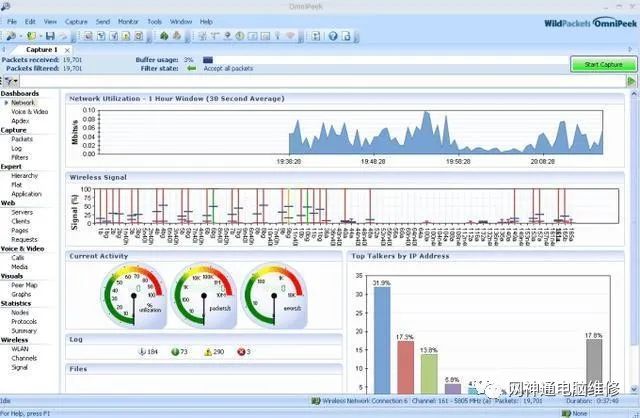Viewport: 640px width, 418px height.
Task: Open Requests under Web
Action: [x=24, y=240]
